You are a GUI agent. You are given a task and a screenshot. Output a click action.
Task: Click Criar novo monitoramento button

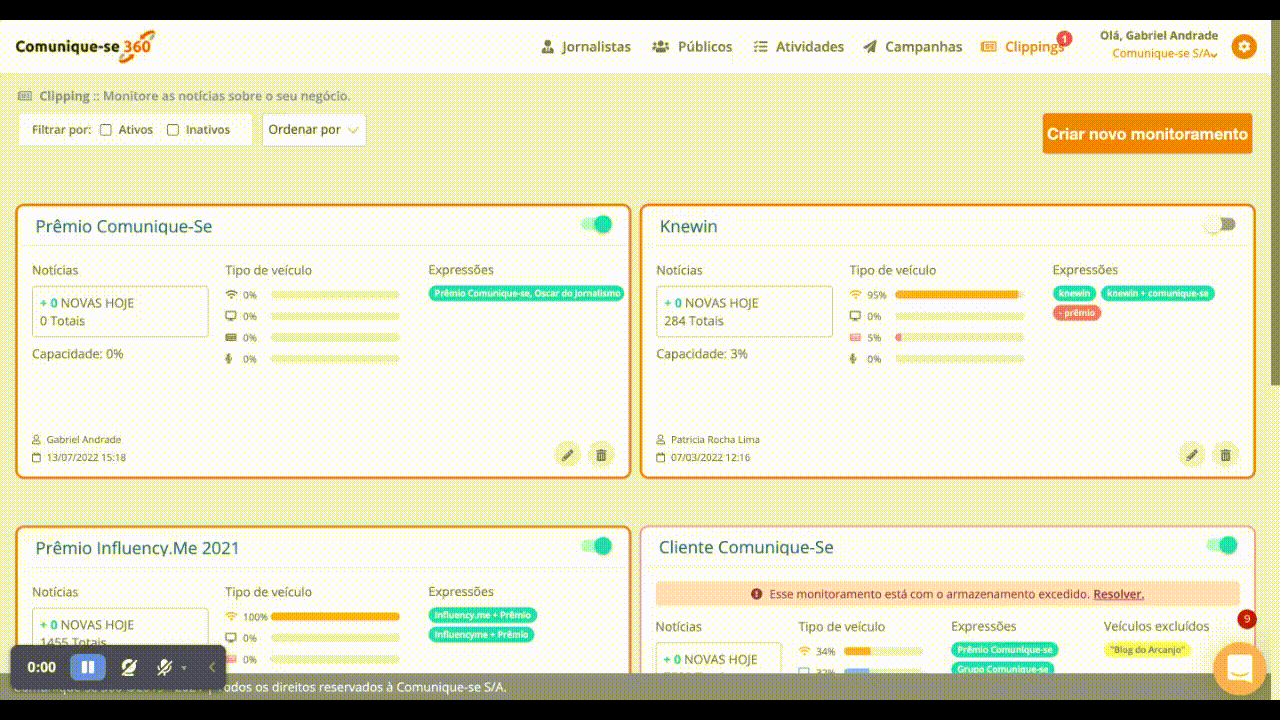pyautogui.click(x=1147, y=133)
